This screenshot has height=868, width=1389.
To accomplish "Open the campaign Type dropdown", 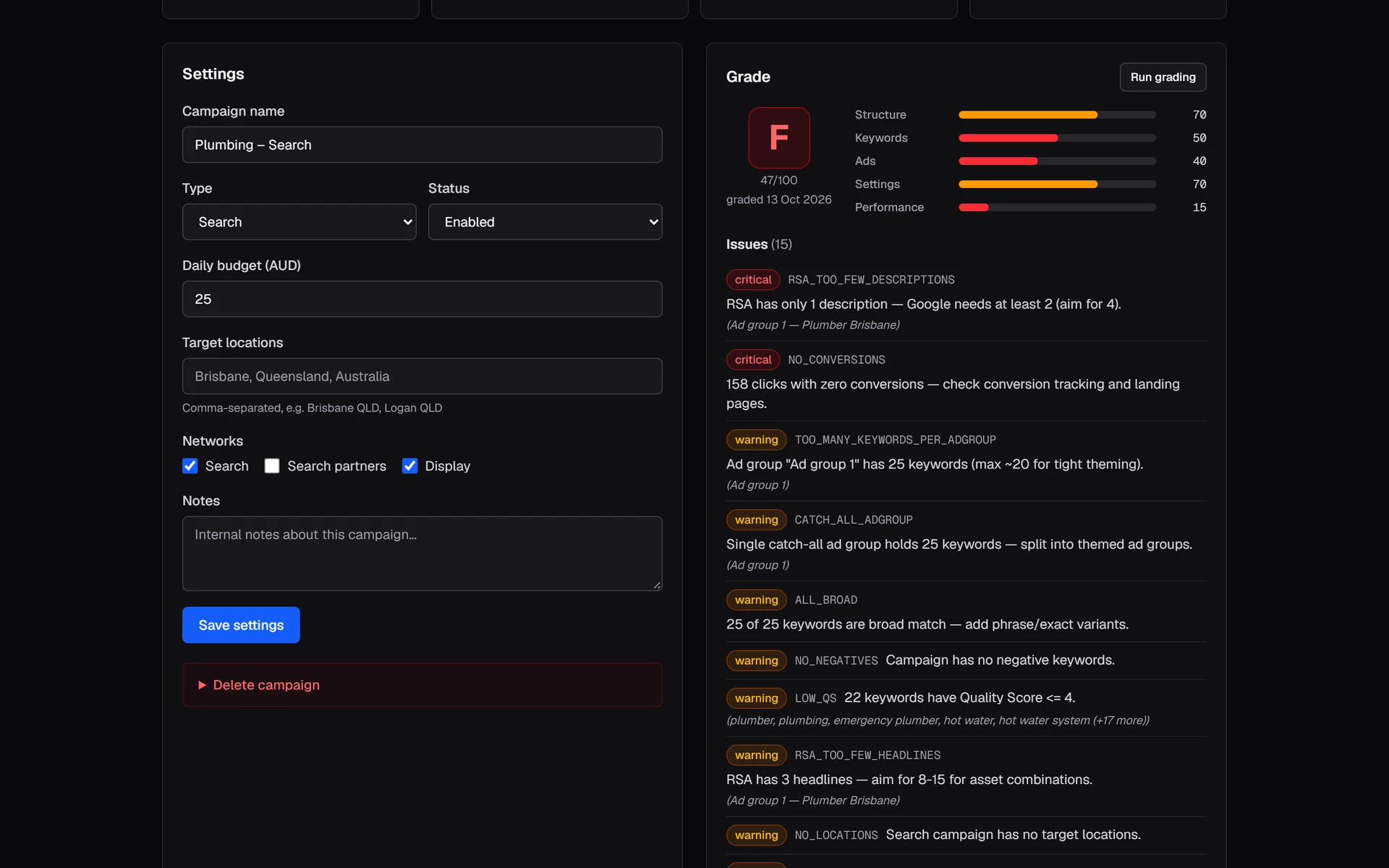I will 299,222.
